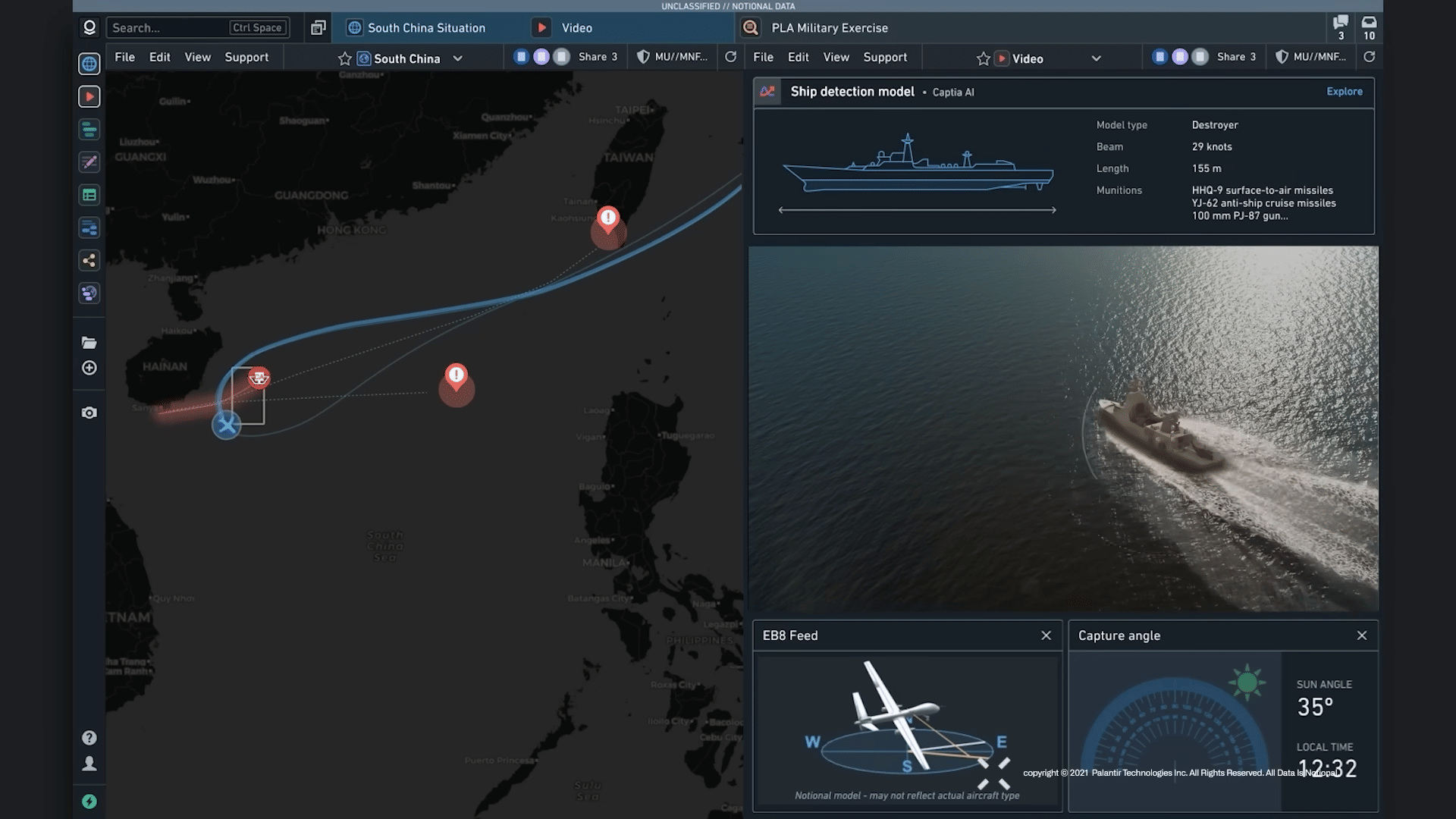Open File menu in video pane

point(763,57)
